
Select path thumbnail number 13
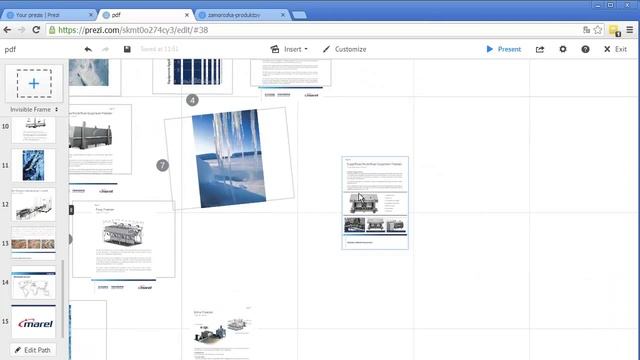click(33, 244)
